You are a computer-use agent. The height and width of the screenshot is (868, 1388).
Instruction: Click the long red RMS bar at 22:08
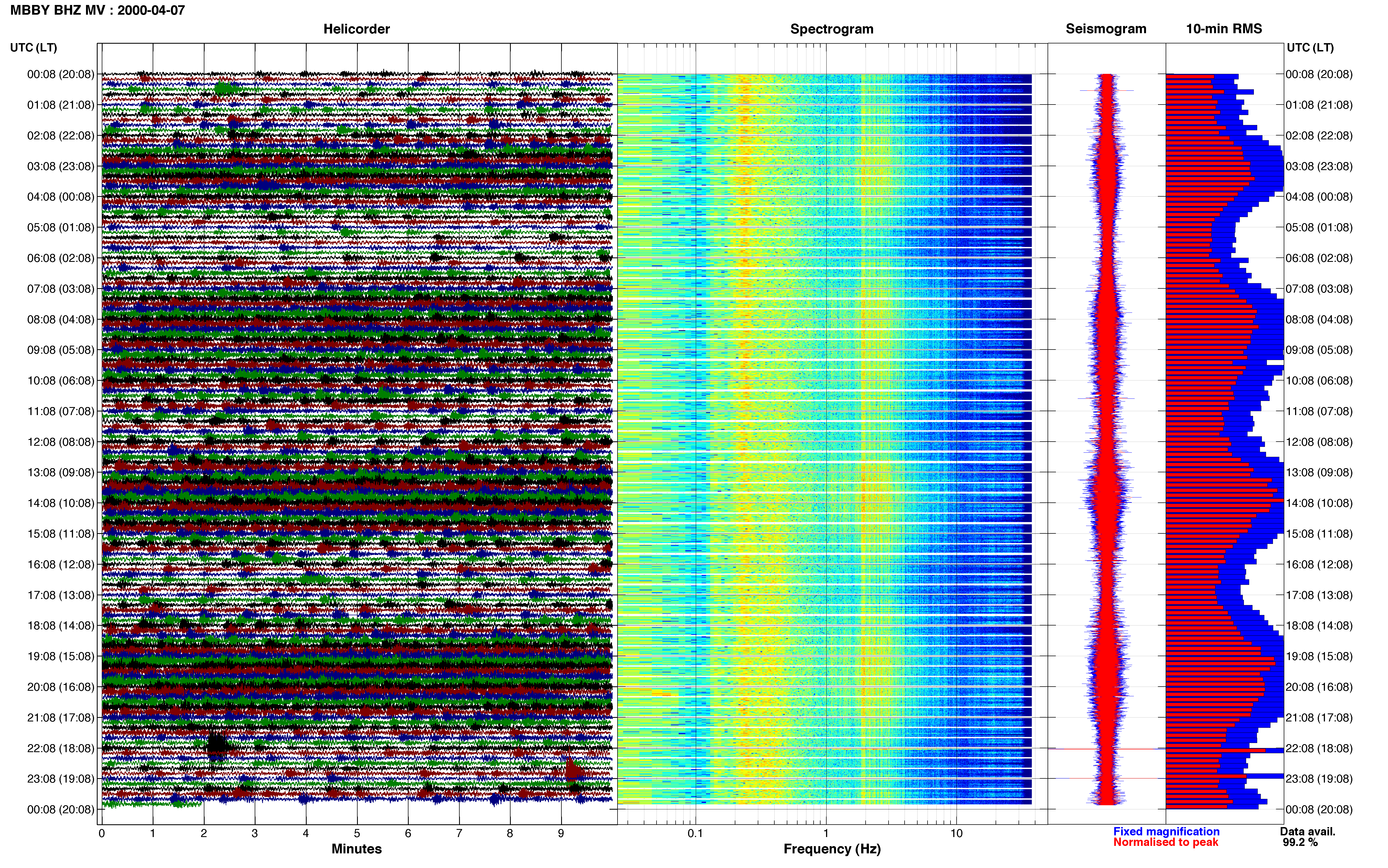1216,750
